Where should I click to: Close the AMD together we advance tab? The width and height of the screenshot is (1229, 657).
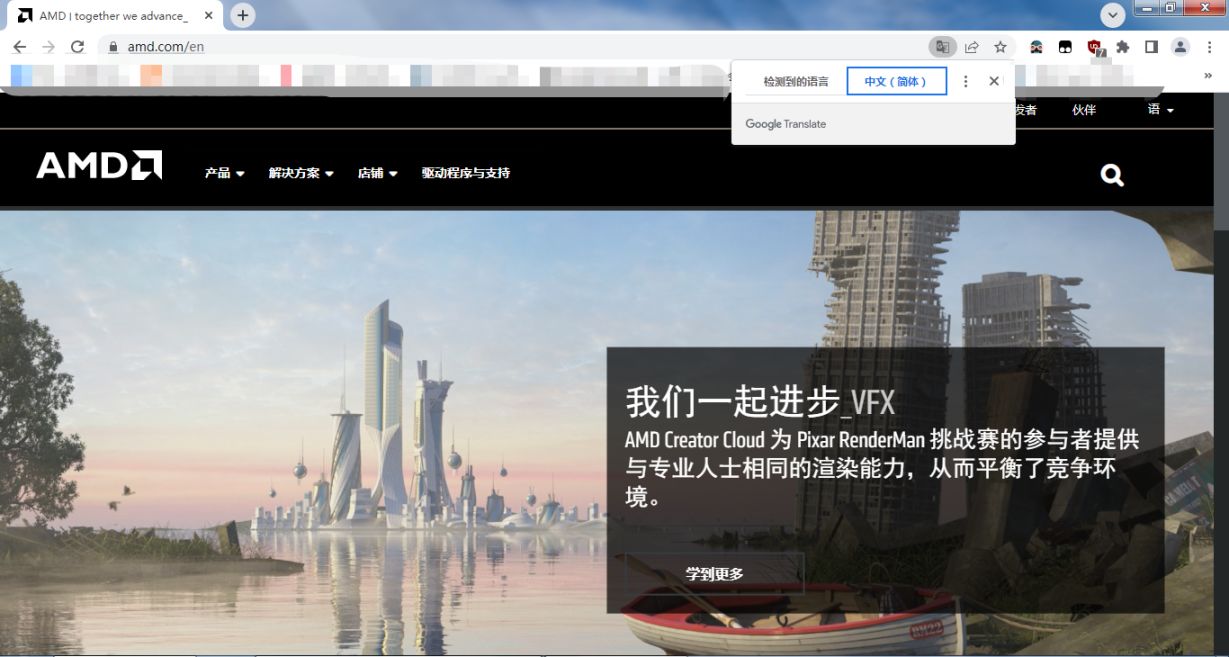[x=211, y=16]
